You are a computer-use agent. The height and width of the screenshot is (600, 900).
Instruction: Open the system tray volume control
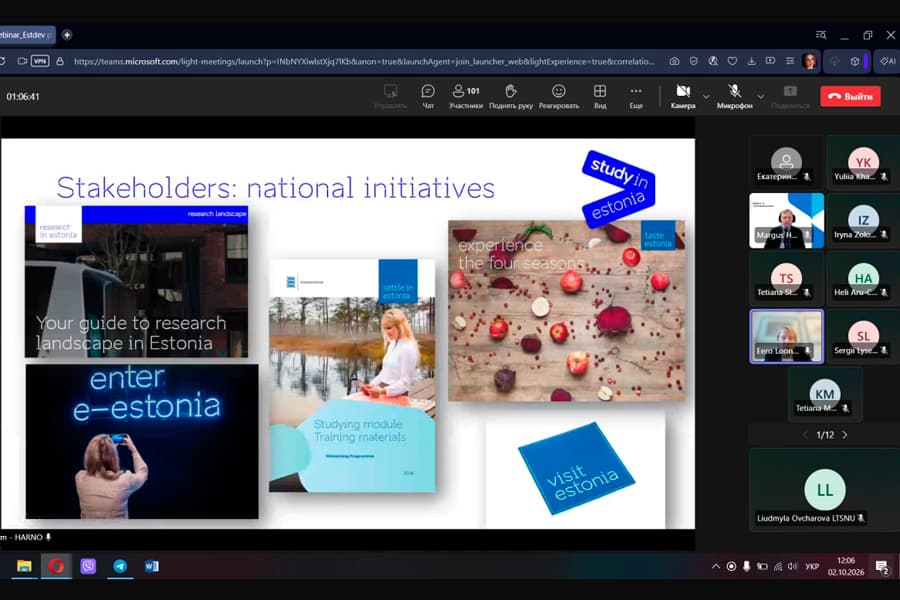pos(793,567)
